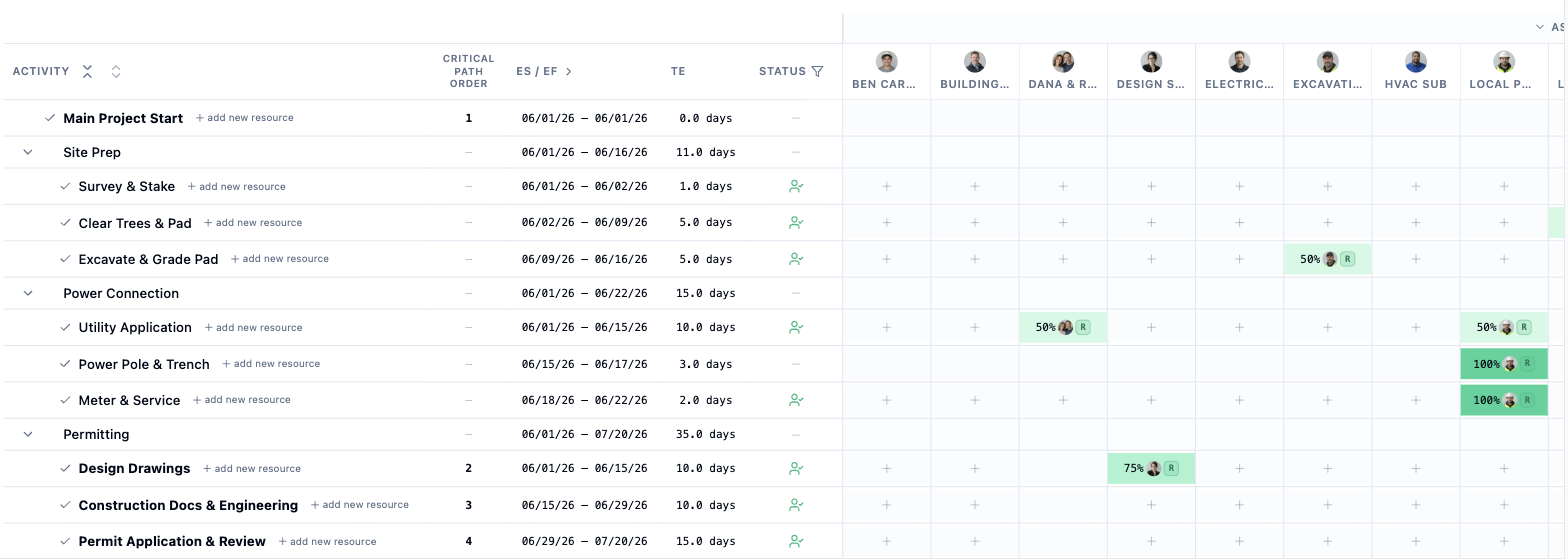The height and width of the screenshot is (559, 1568).
Task: Click add new resource for Survey & Stake
Action: point(236,186)
